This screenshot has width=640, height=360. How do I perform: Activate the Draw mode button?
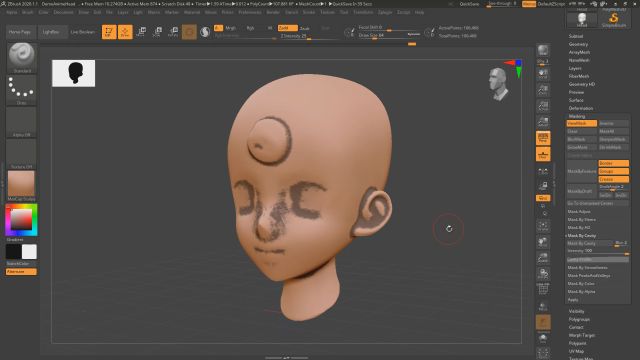coord(125,32)
